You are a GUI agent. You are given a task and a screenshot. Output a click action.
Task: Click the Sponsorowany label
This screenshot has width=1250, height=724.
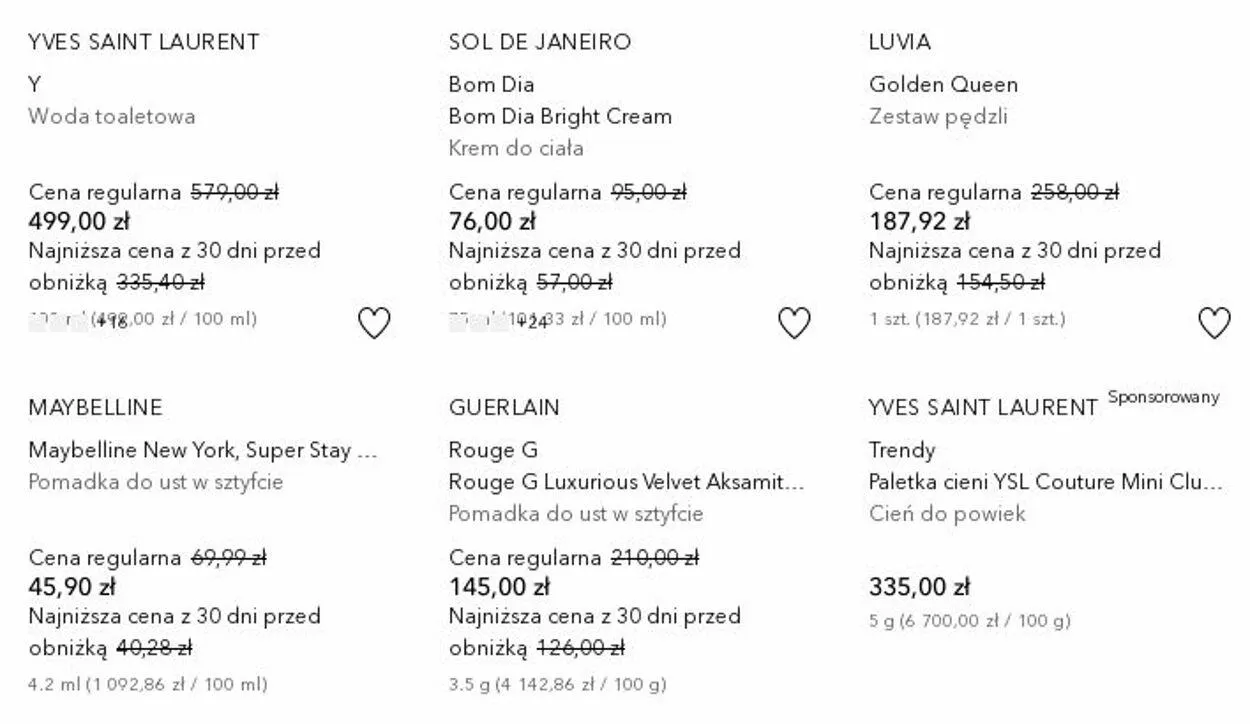[1163, 397]
